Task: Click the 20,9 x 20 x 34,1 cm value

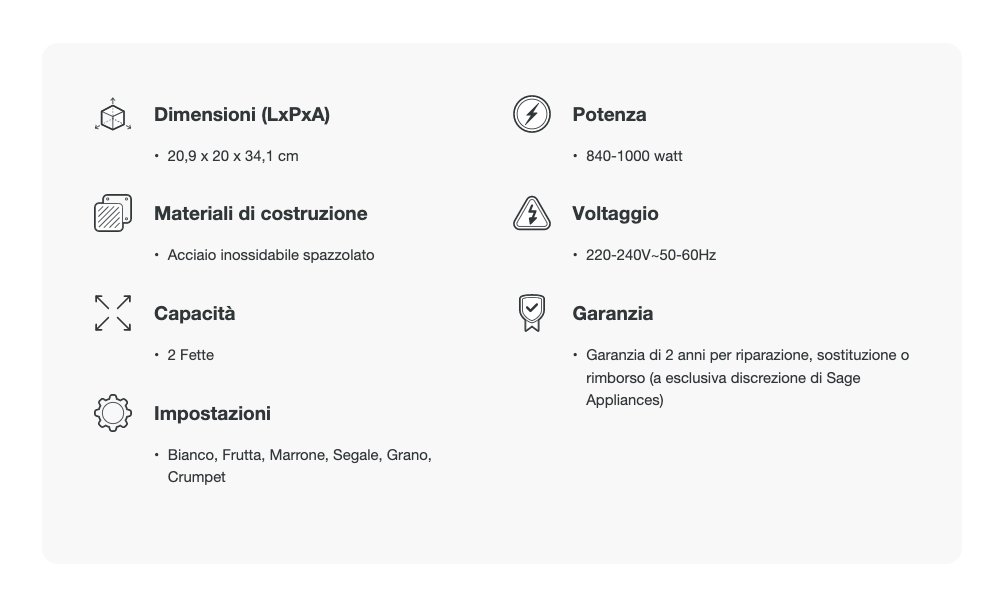Action: (233, 156)
